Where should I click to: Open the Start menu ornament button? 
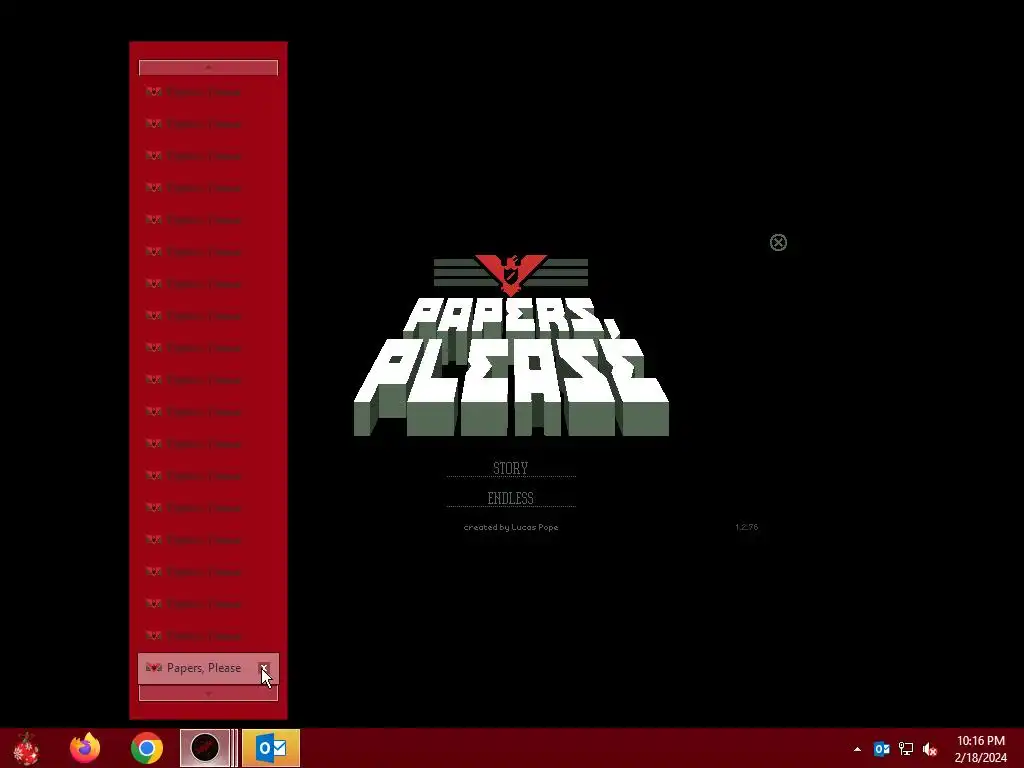coord(26,748)
